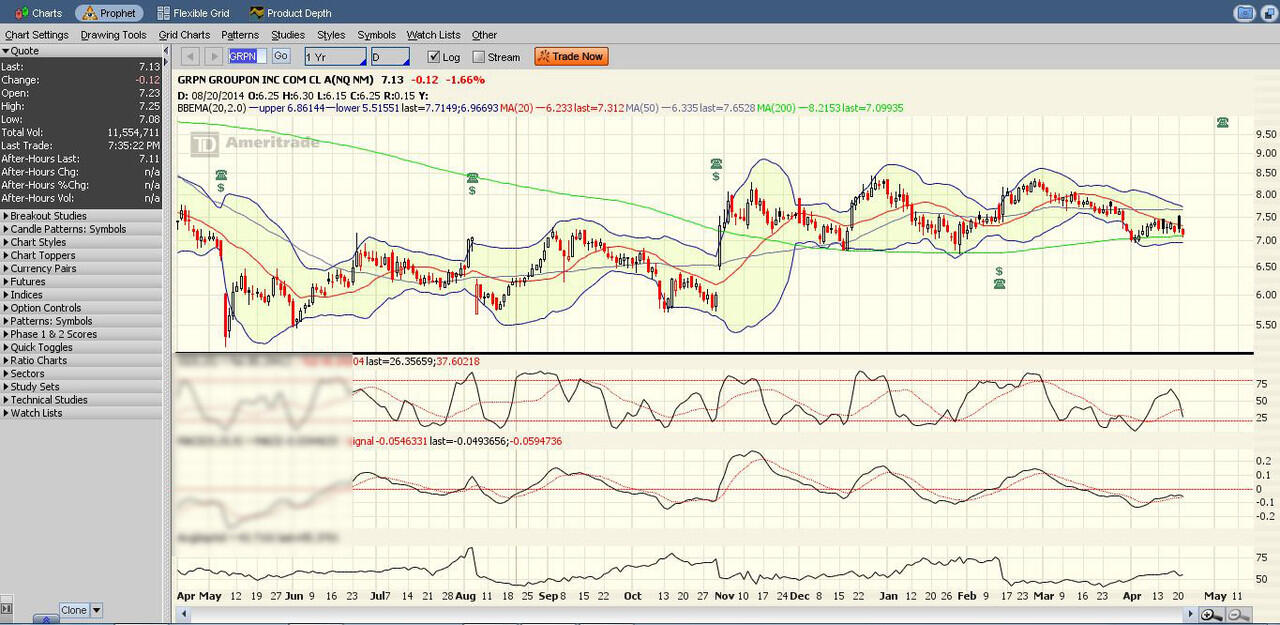Click the earnings phone icon near February
Viewport: 1280px width, 625px height.
(999, 284)
